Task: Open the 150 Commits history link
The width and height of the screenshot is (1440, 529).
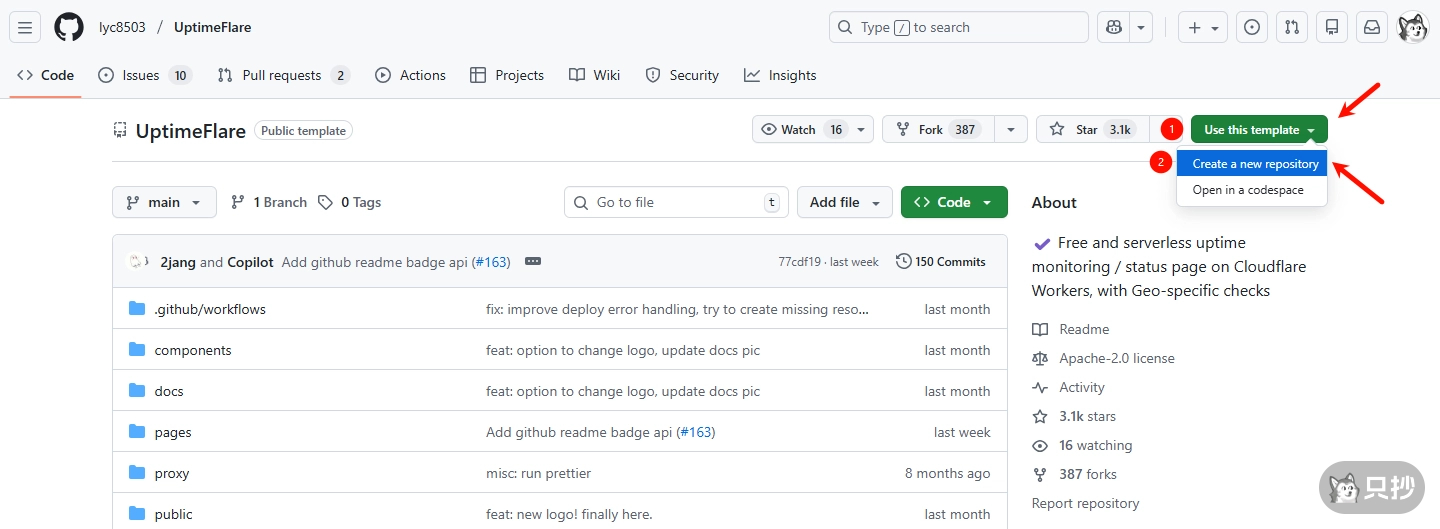Action: point(941,262)
